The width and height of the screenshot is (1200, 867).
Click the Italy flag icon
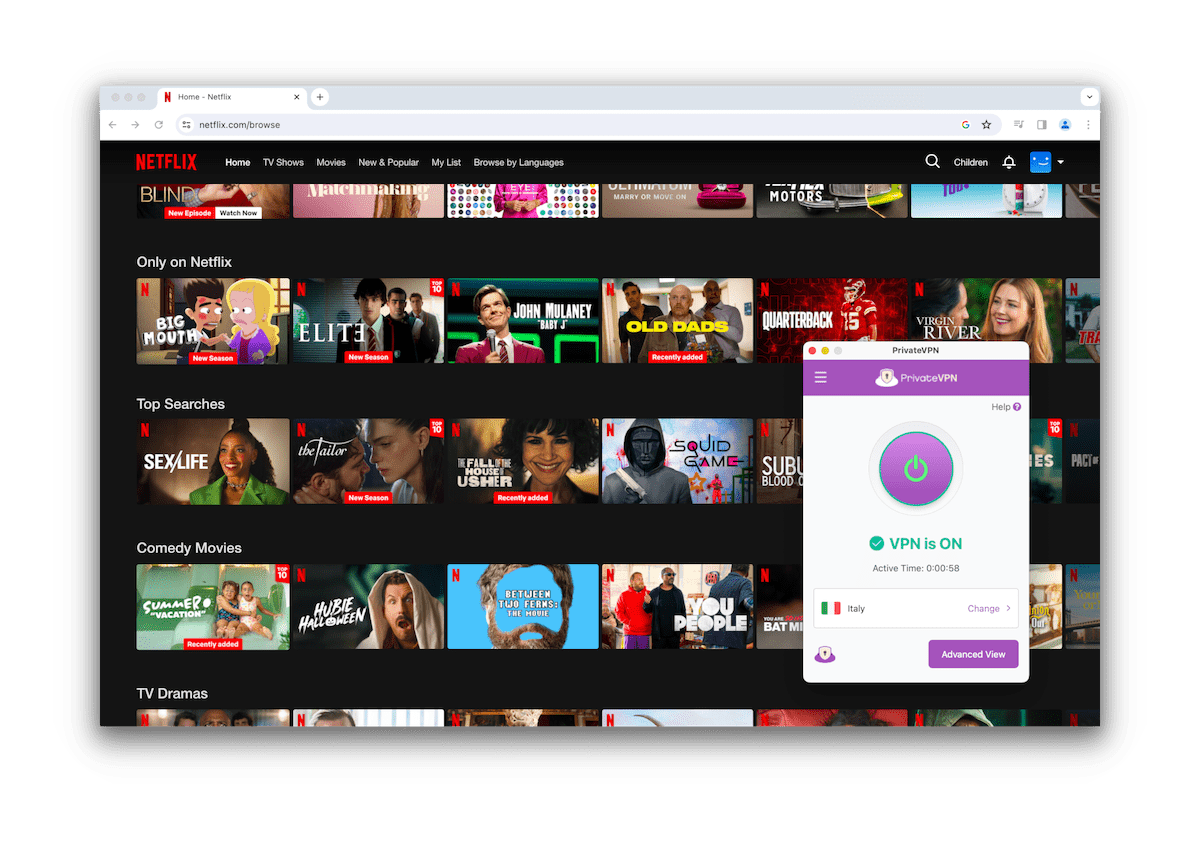831,608
